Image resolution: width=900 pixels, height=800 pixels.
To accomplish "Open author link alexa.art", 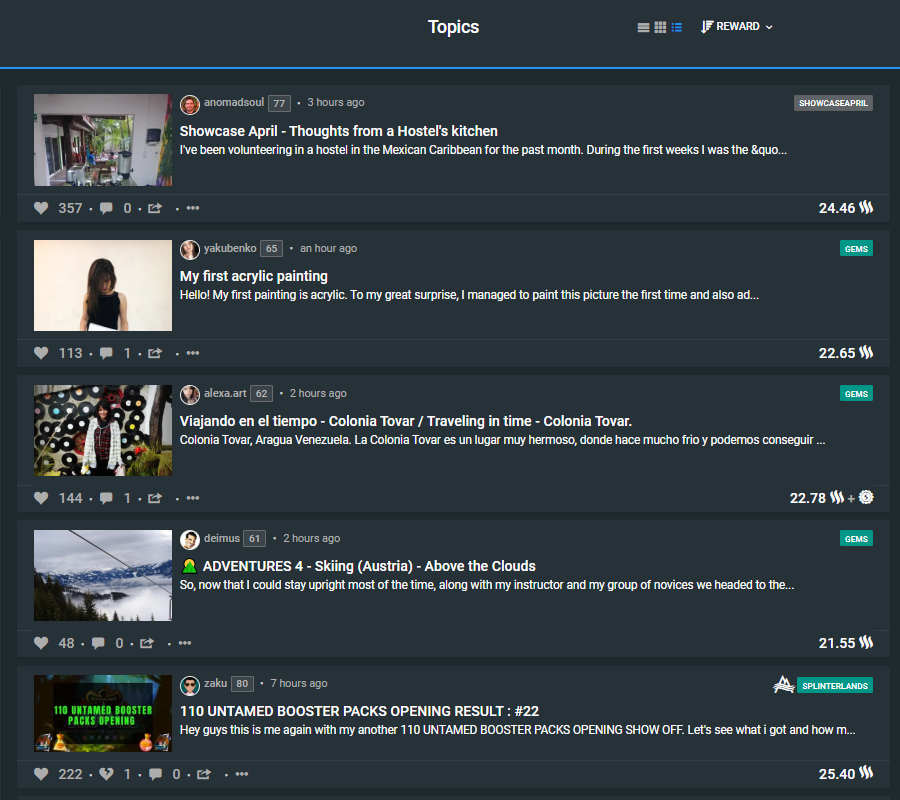I will pyautogui.click(x=224, y=393).
